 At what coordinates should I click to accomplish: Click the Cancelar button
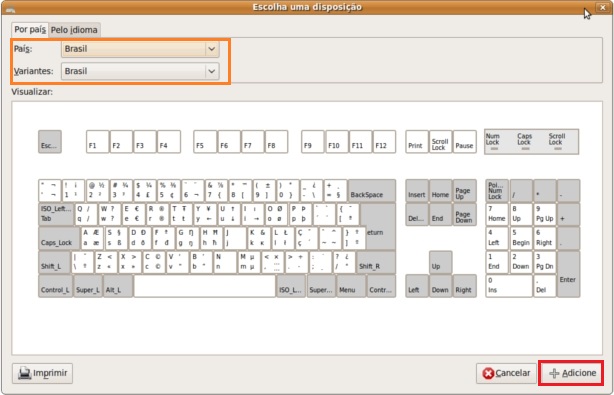tap(506, 373)
